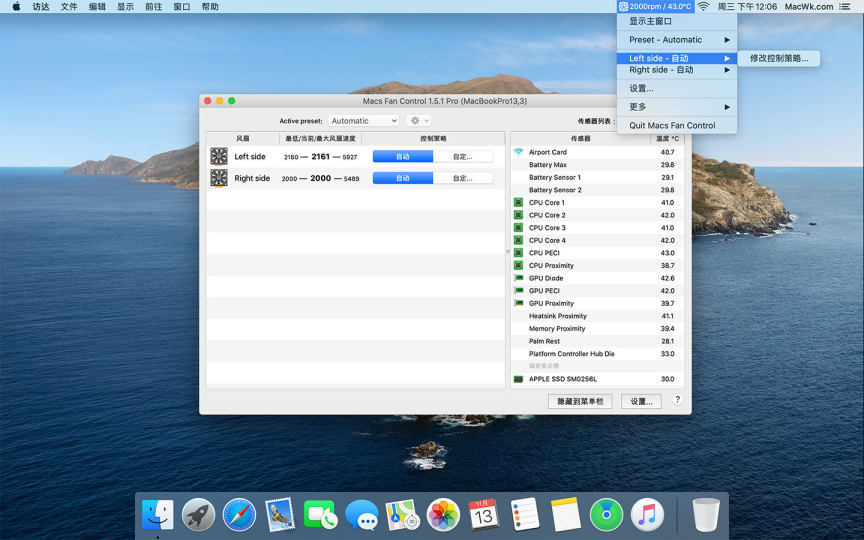Click the splitter handle between fan and sensor panels
Image resolution: width=864 pixels, height=540 pixels.
pyautogui.click(x=507, y=252)
